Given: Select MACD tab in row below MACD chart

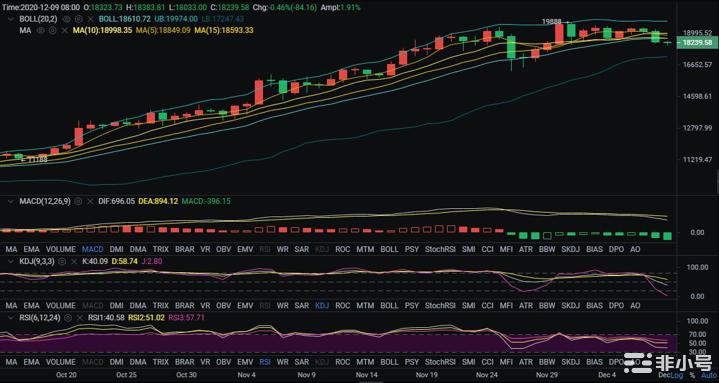Looking at the screenshot, I should 93,250.
